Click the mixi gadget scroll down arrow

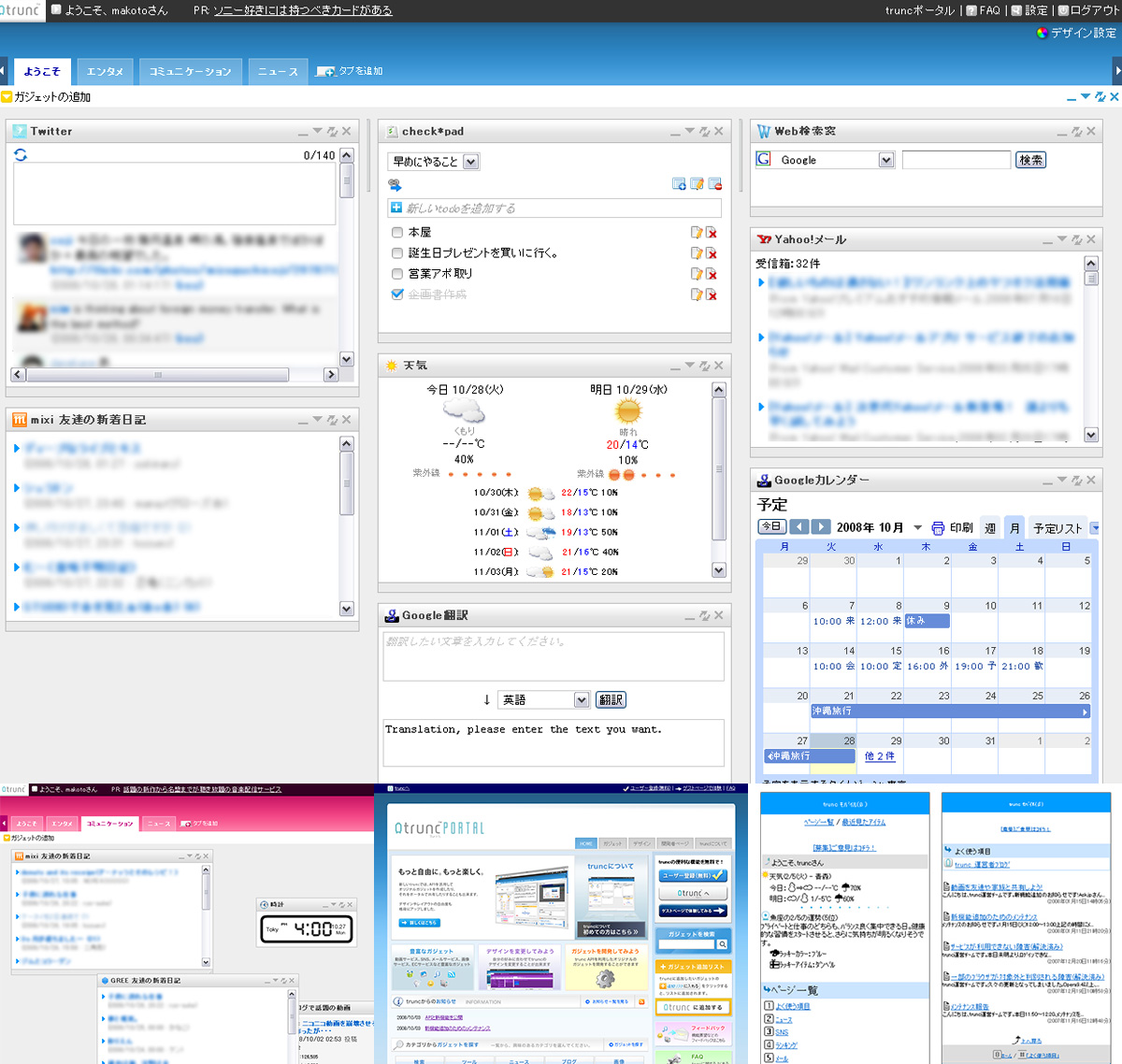click(347, 609)
